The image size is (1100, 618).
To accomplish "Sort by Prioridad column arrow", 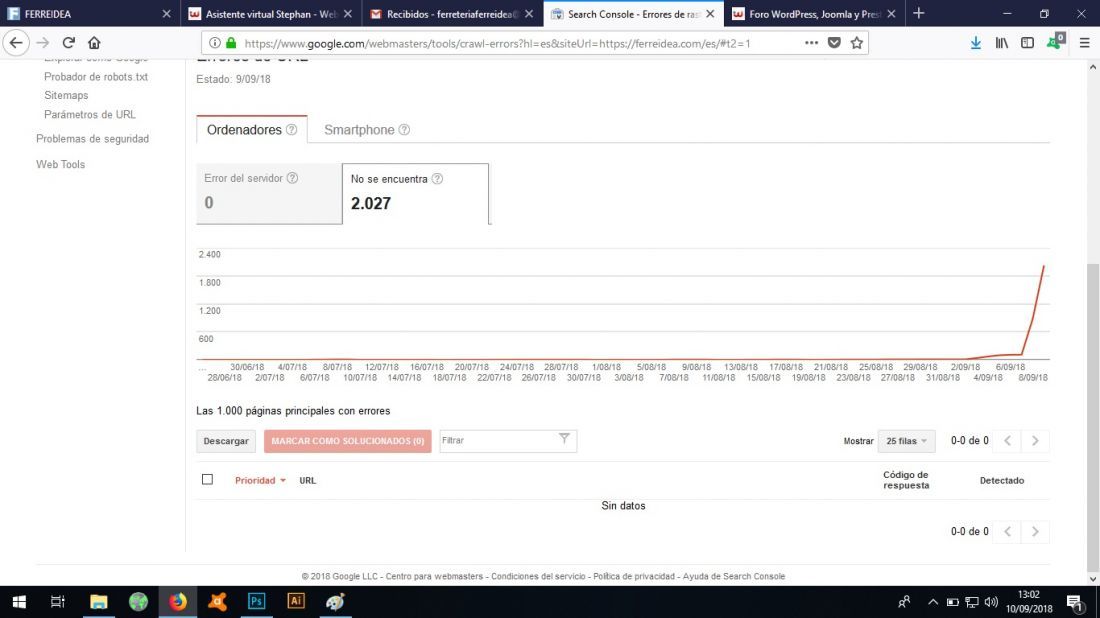I will [283, 481].
